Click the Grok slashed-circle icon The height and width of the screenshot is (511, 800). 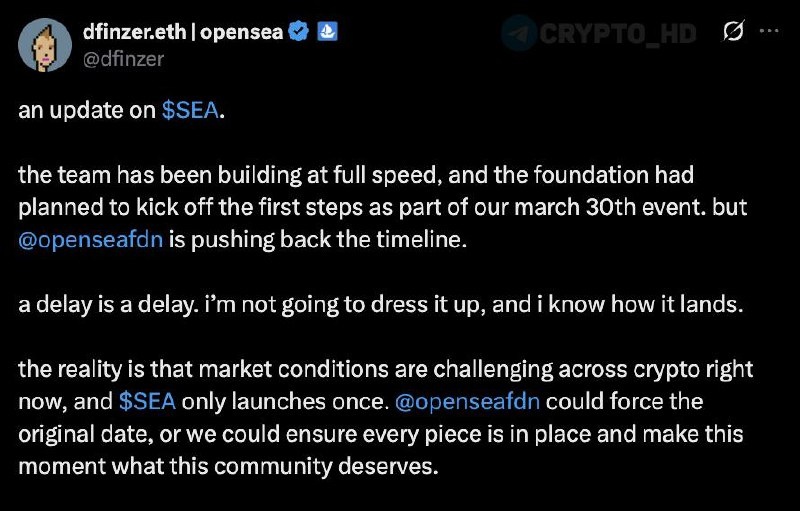click(x=734, y=31)
